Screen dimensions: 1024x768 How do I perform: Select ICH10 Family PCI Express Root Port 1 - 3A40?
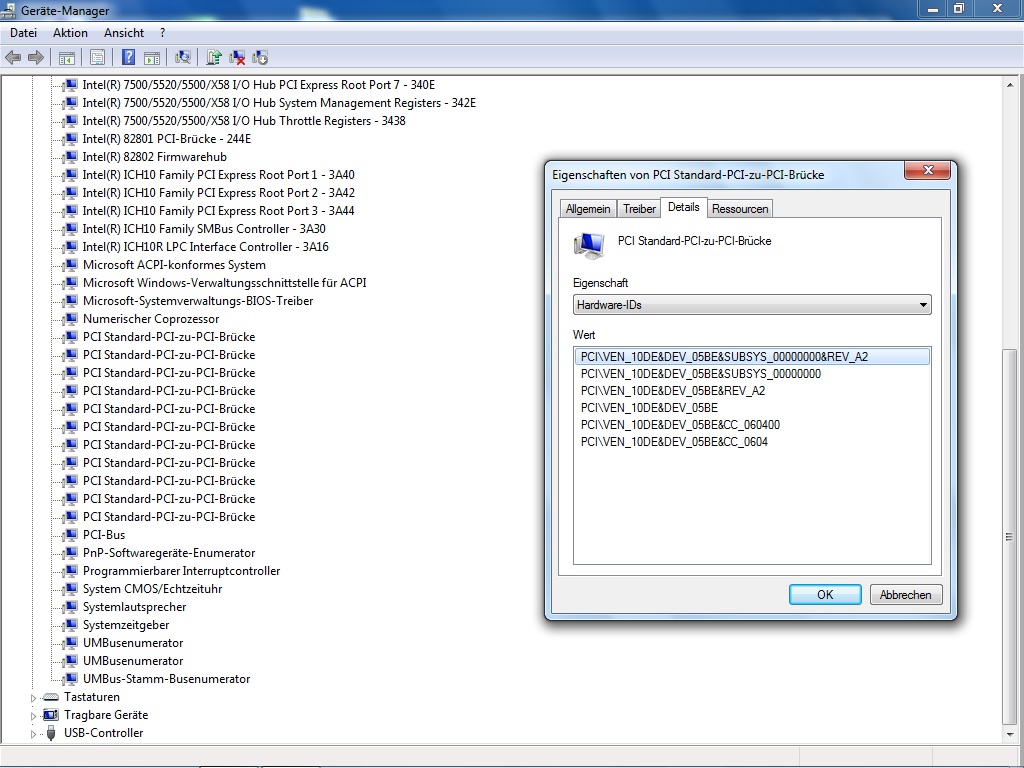(218, 175)
